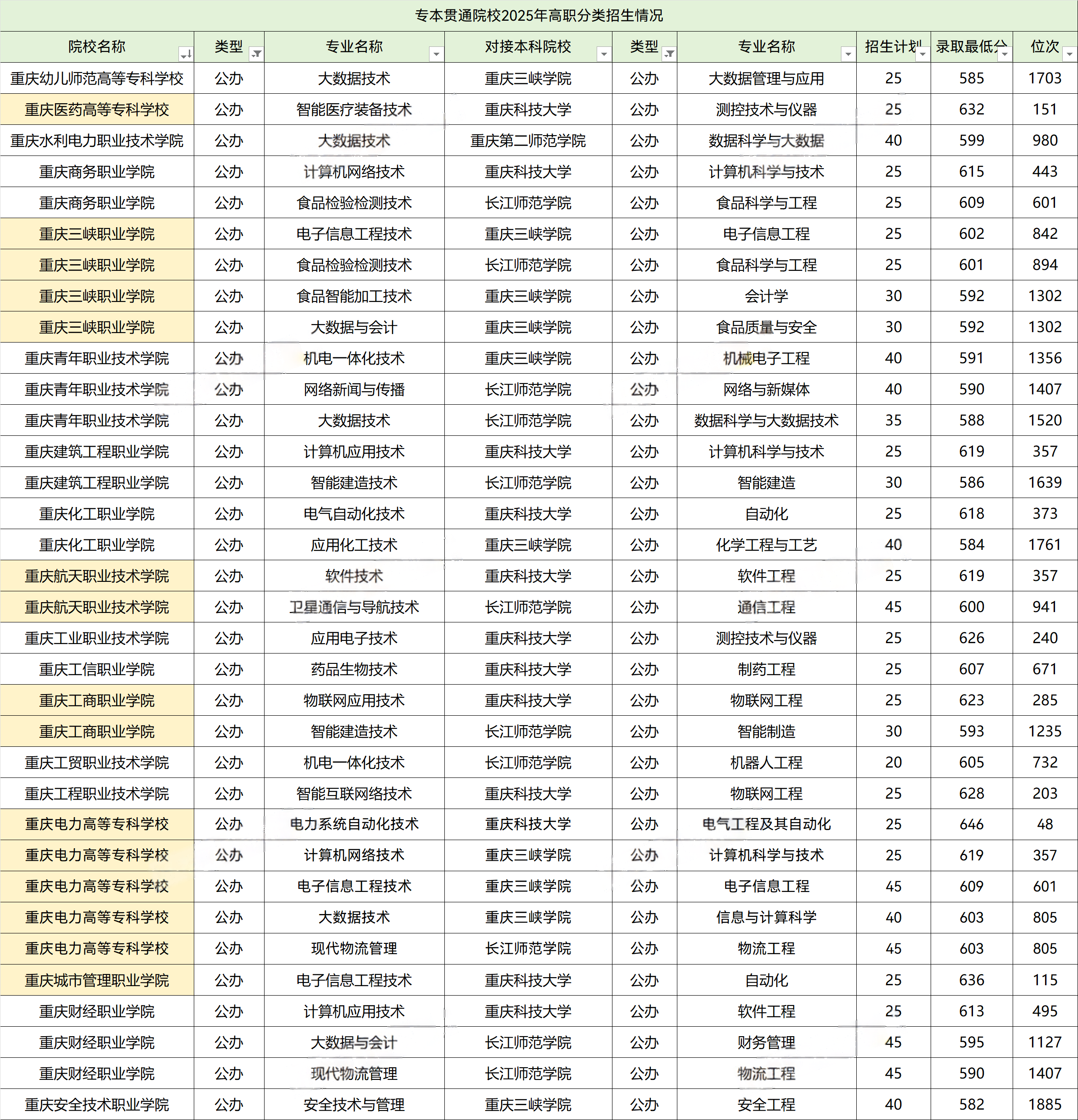Click the 卫星通信与导航技术 major cell
1078x1120 pixels.
click(354, 607)
